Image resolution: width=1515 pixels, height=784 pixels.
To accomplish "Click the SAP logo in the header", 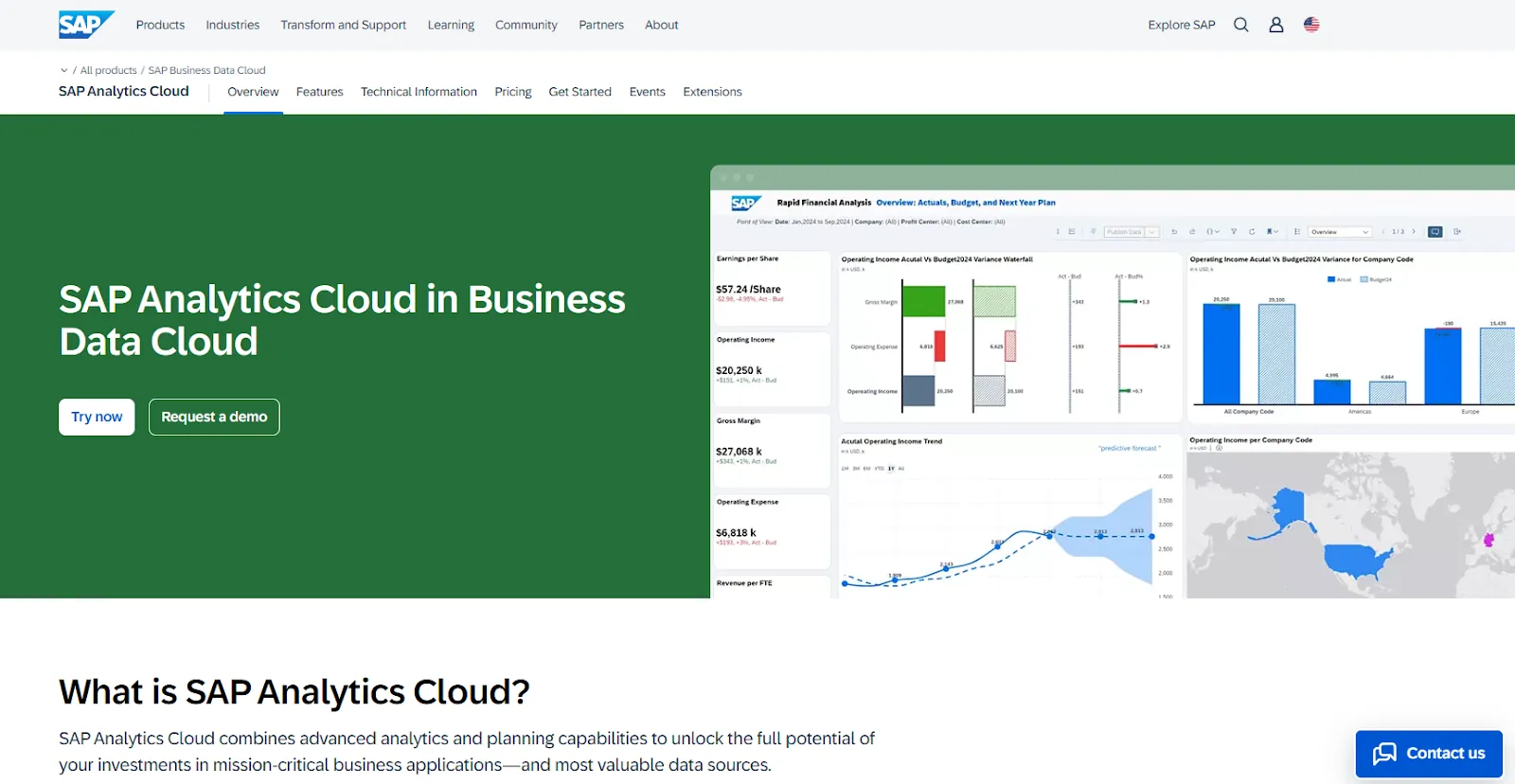I will [85, 25].
